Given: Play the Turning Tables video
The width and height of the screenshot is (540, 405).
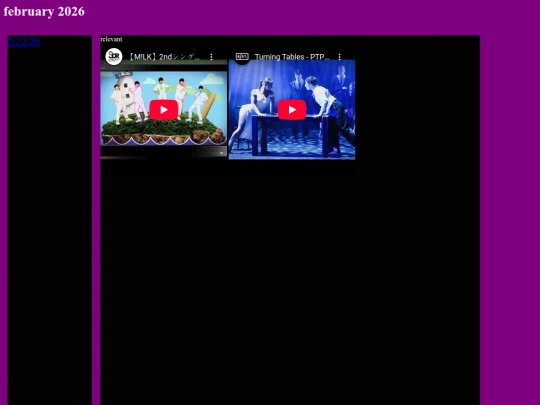Looking at the screenshot, I should pyautogui.click(x=292, y=110).
